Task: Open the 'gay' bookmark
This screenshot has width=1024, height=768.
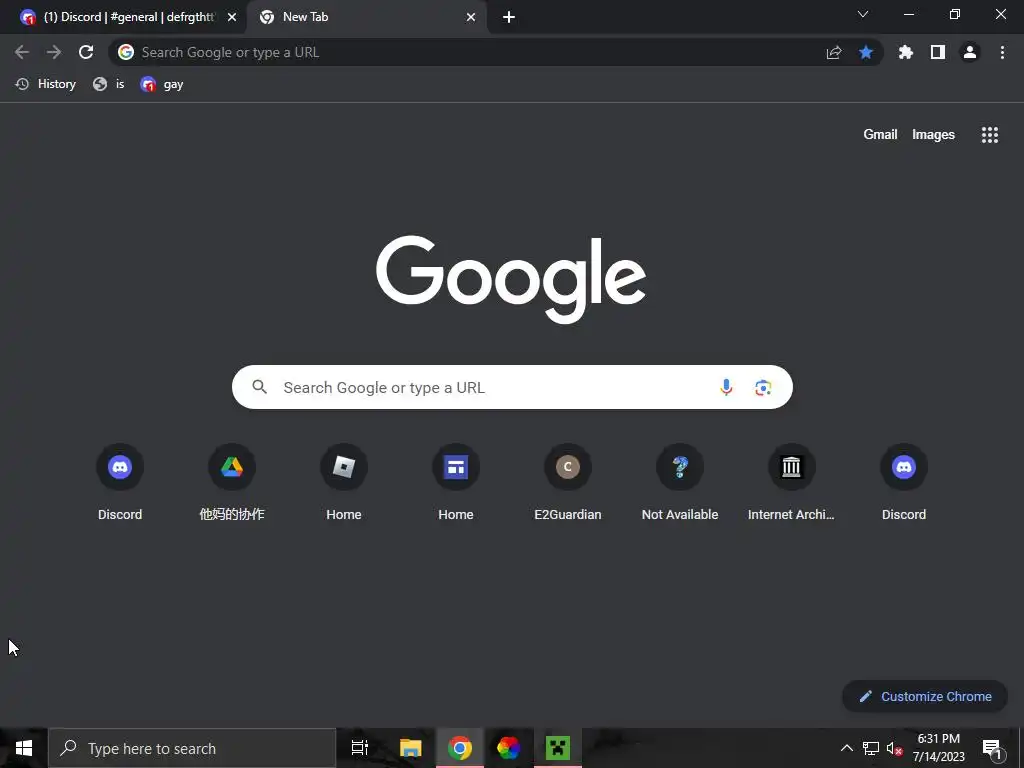Action: tap(161, 84)
